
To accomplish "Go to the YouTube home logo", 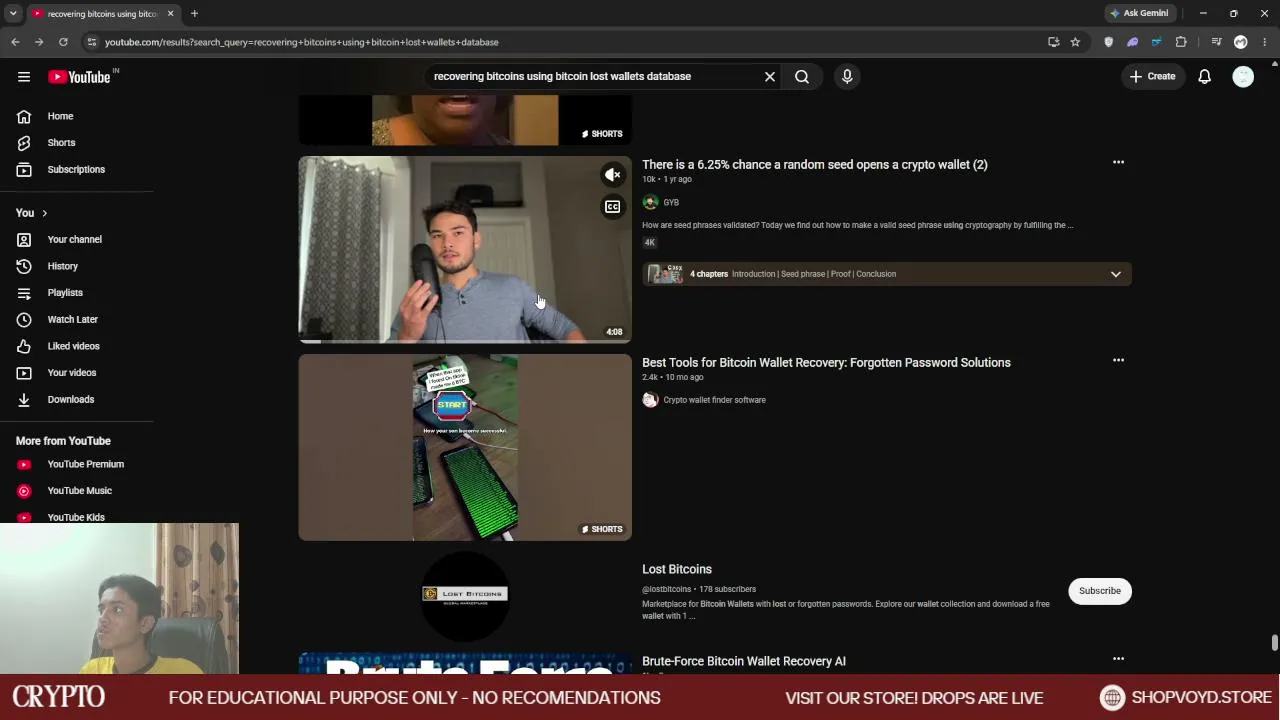I will [x=79, y=77].
